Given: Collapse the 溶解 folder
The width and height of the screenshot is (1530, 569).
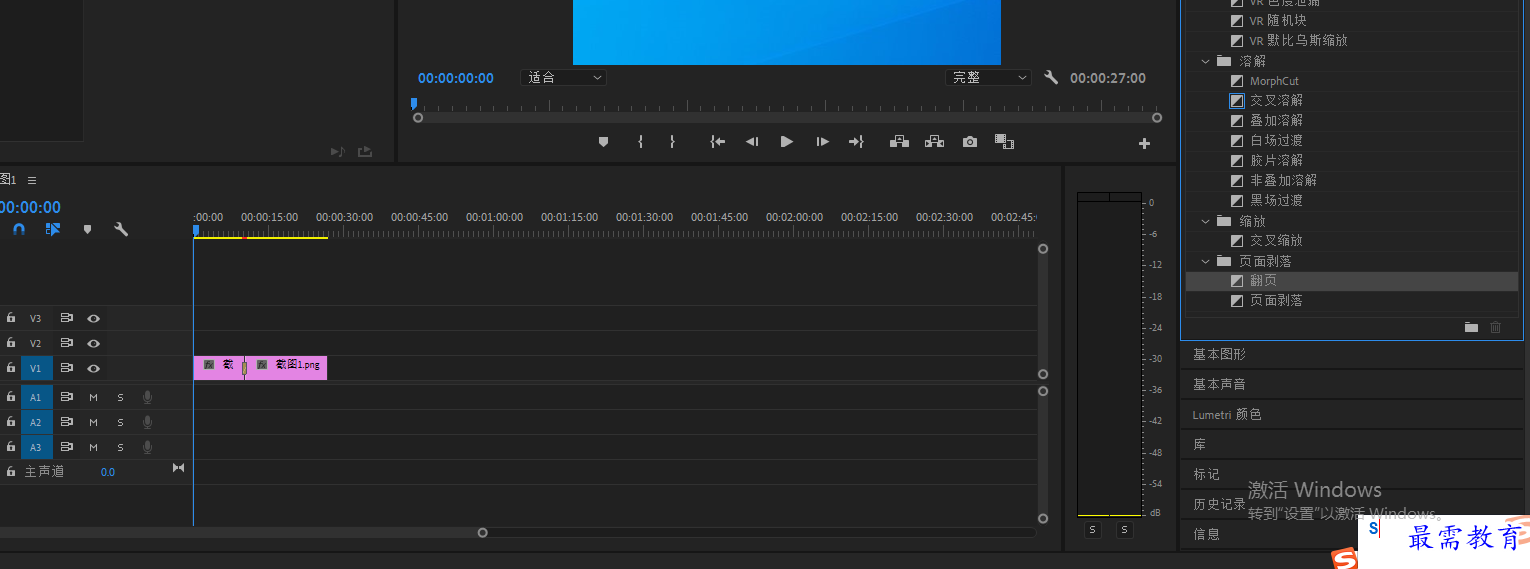Looking at the screenshot, I should pyautogui.click(x=1206, y=61).
